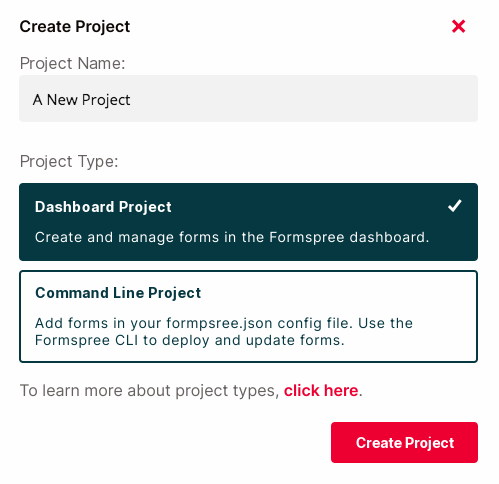Choose the Command Line Project type option

[248, 316]
